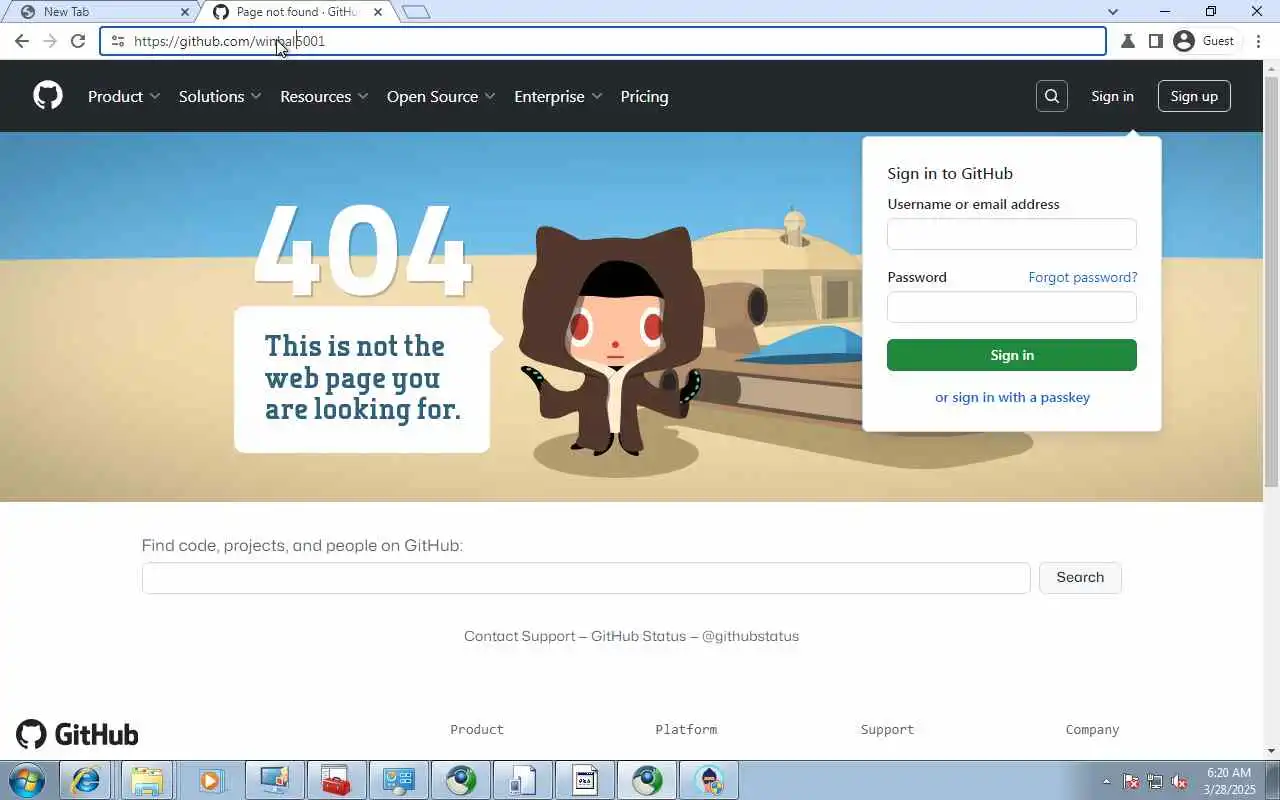
Task: Open the tab search chevron
Action: pos(1113,12)
